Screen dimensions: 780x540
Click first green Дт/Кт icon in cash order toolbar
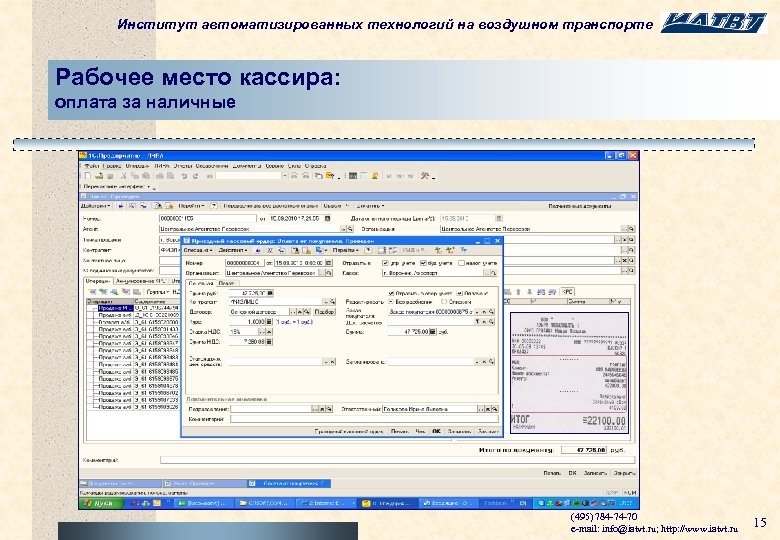[438, 250]
